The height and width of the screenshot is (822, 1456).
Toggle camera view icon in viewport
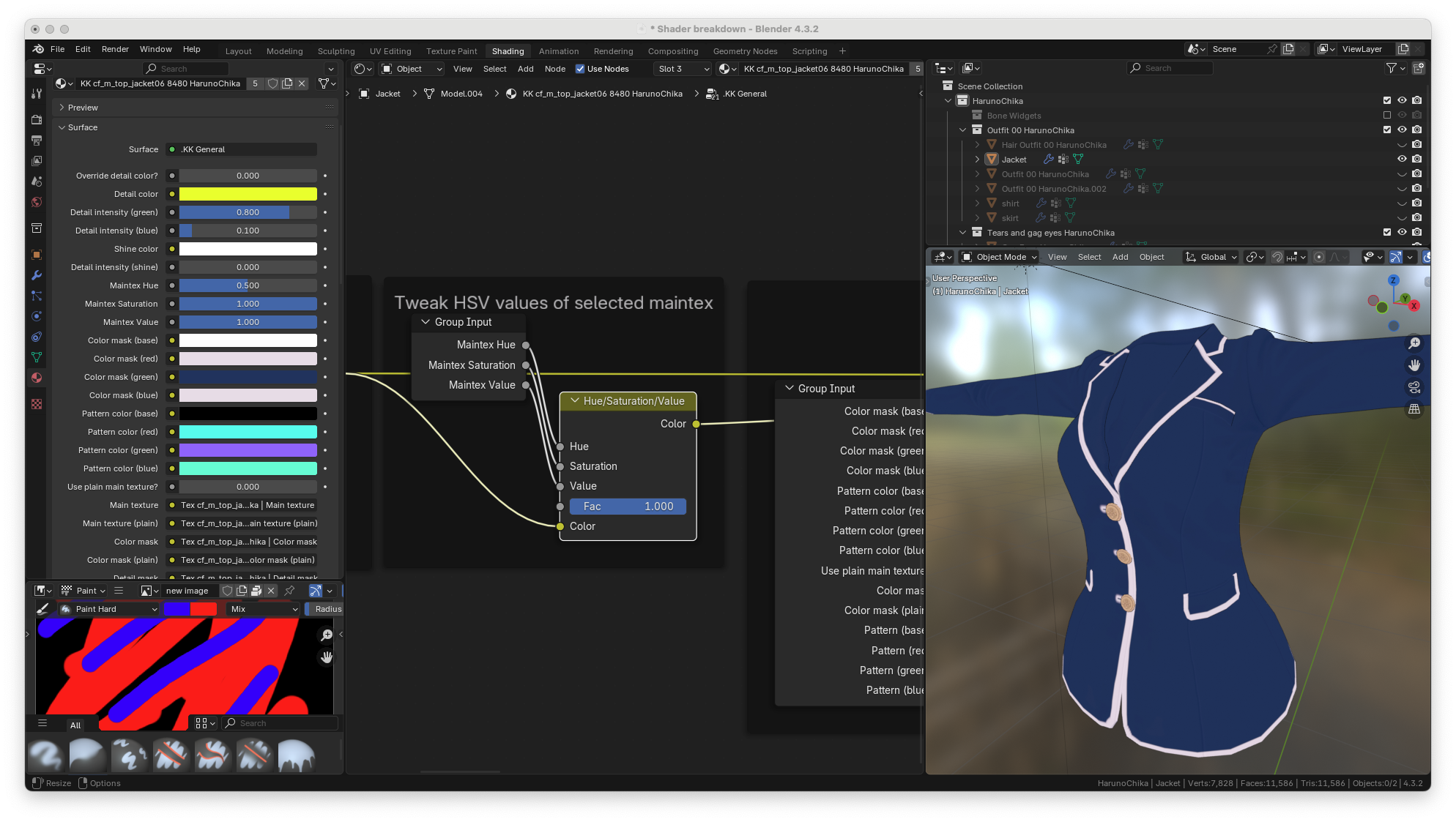point(1414,387)
